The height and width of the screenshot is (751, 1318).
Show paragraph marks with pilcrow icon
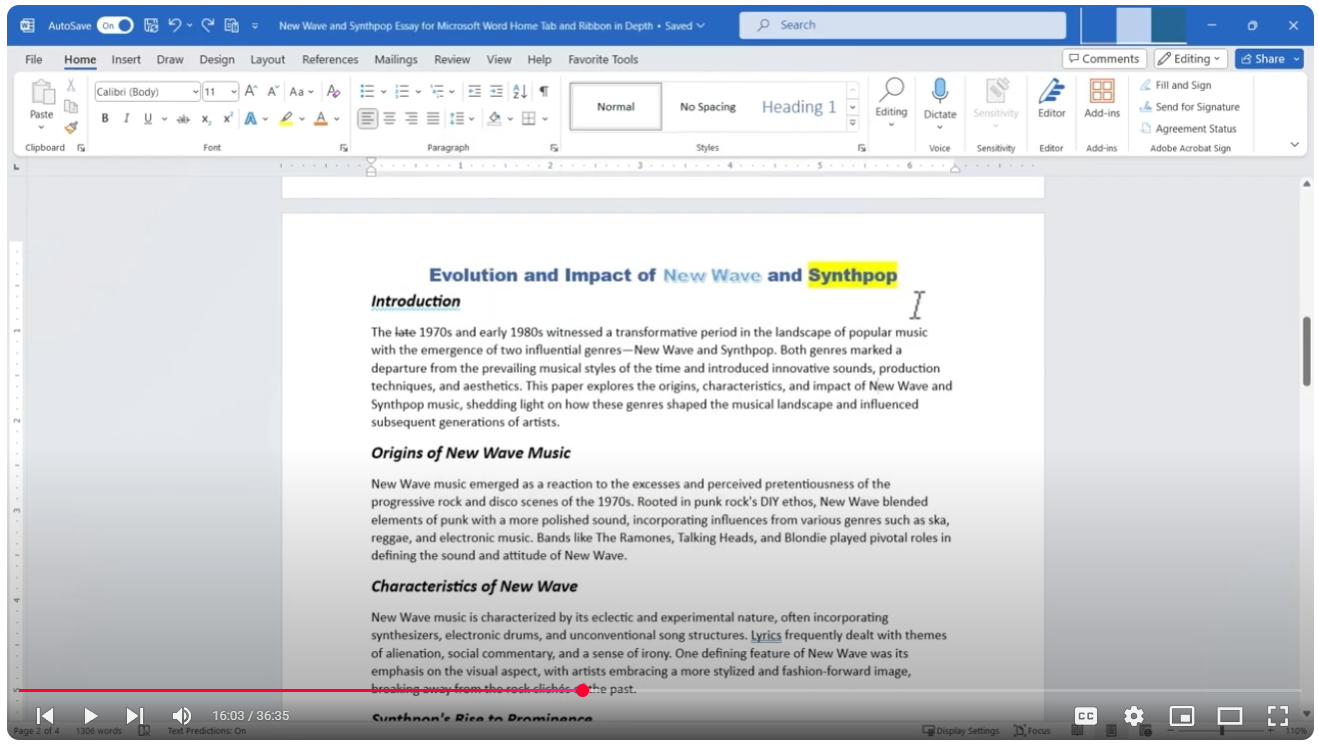point(544,92)
